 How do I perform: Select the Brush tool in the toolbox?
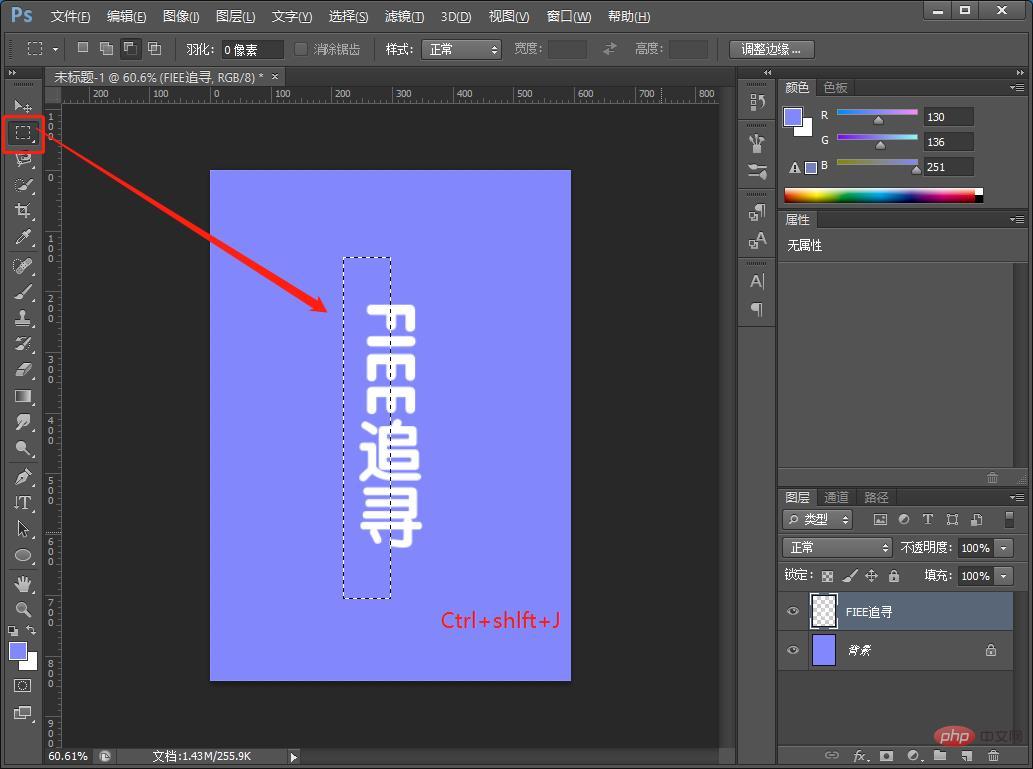23,292
